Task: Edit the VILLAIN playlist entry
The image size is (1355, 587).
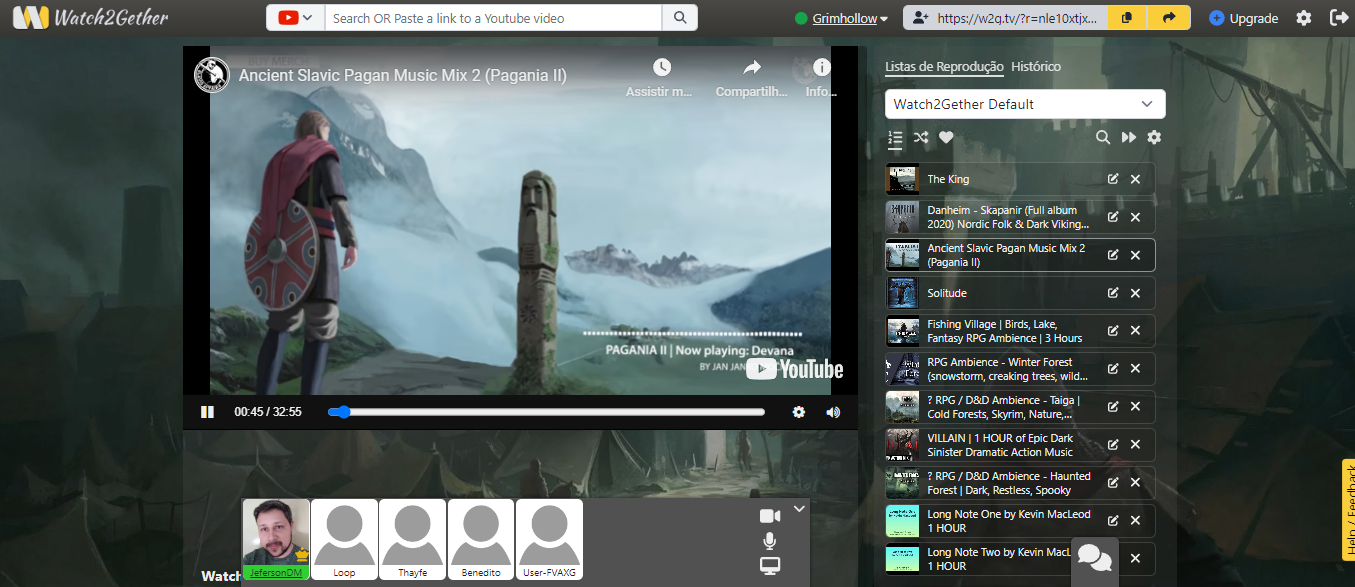Action: (1113, 445)
